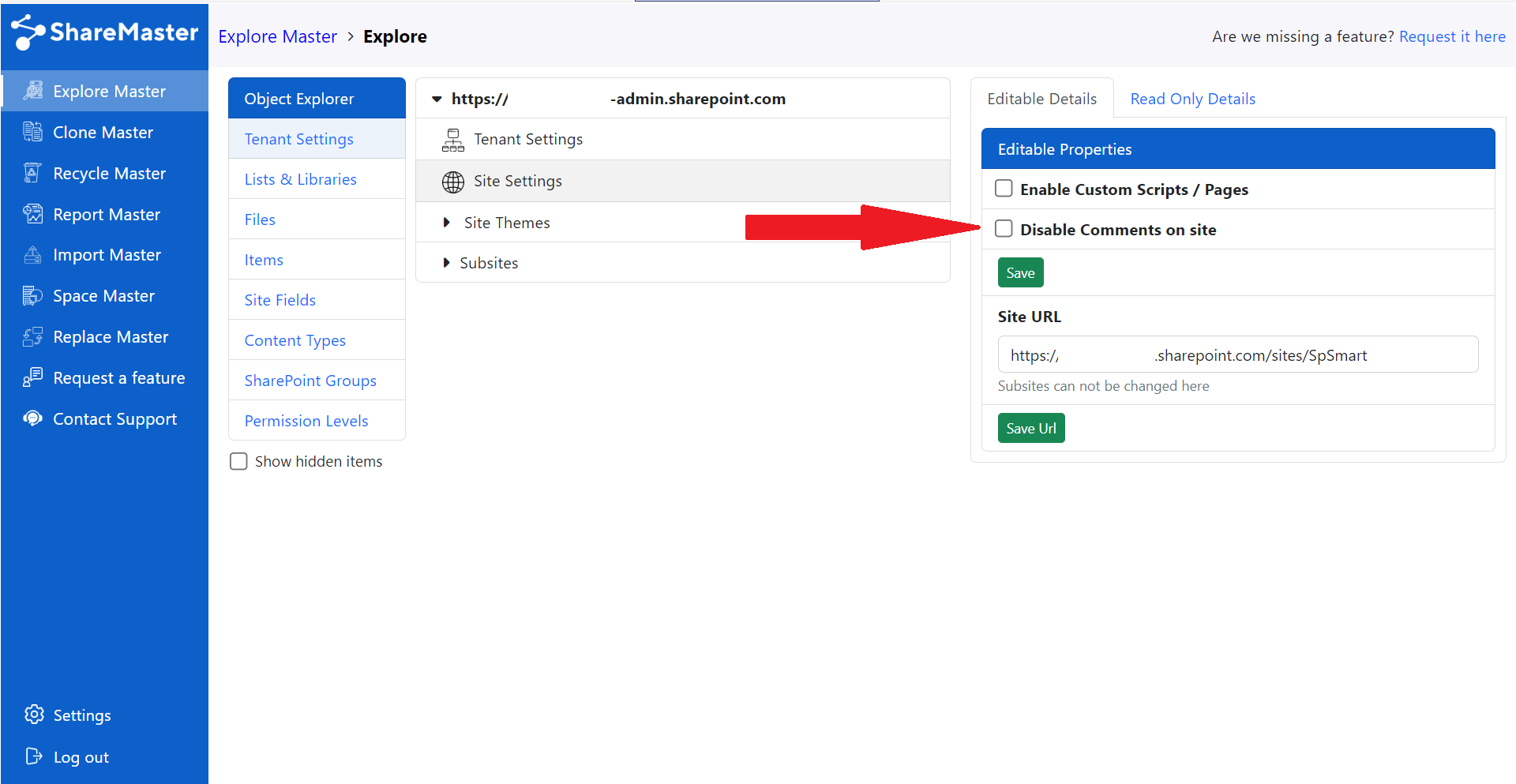This screenshot has width=1516, height=784.
Task: Click the ShareMaster logo icon
Action: click(x=28, y=32)
